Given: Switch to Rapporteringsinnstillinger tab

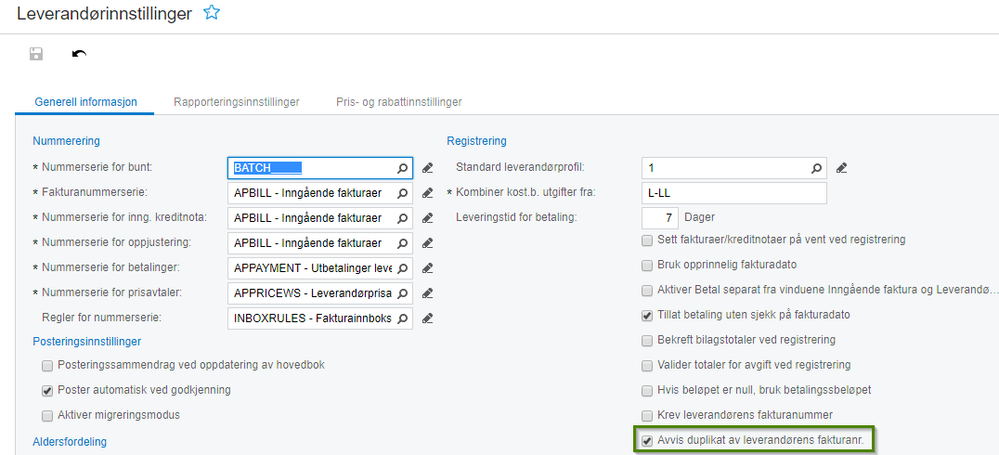Looking at the screenshot, I should click(x=236, y=102).
